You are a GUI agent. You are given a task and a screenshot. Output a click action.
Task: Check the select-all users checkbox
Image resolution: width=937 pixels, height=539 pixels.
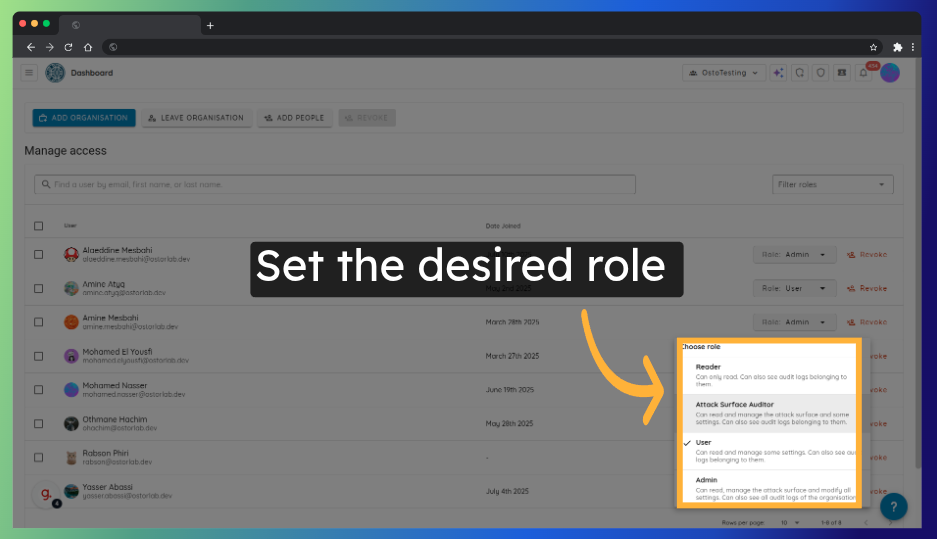(39, 226)
